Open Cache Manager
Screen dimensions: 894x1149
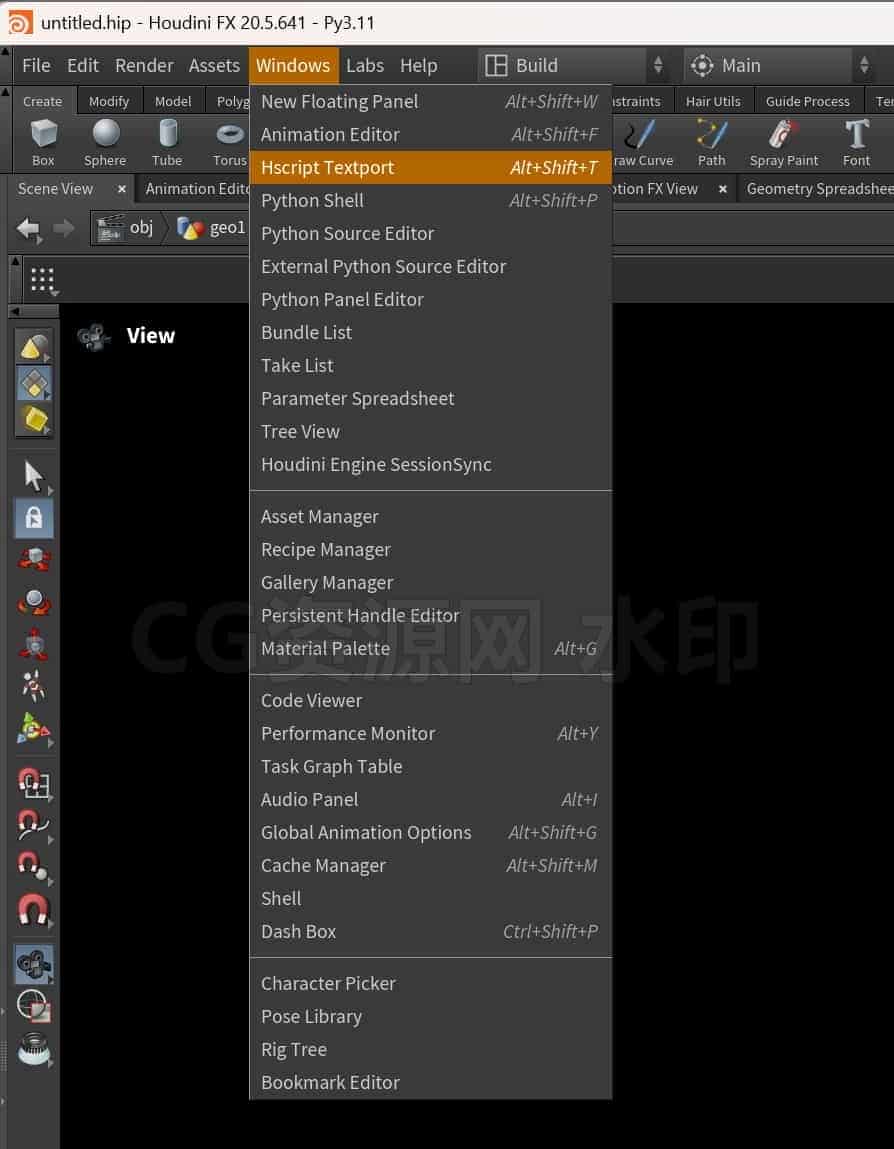click(431, 865)
